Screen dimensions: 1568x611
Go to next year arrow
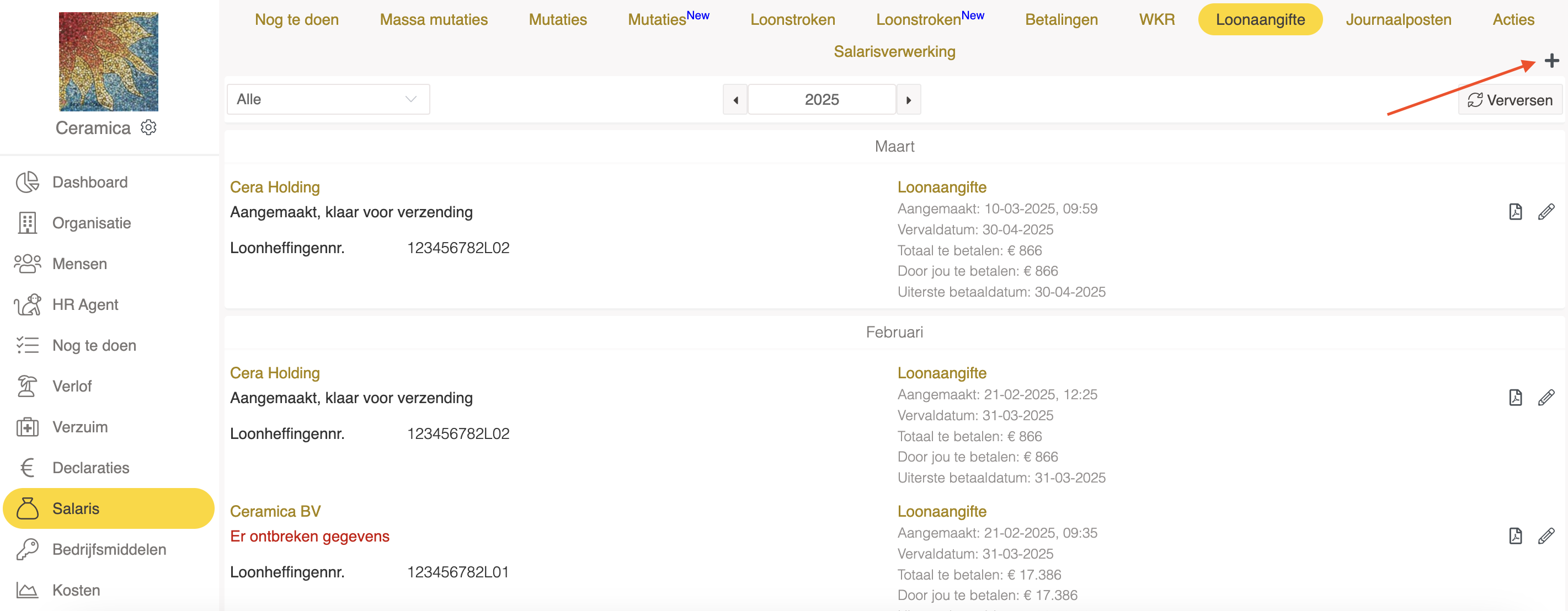[908, 100]
